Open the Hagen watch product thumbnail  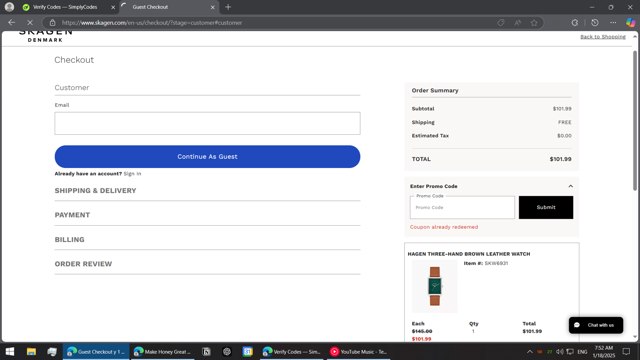click(435, 286)
